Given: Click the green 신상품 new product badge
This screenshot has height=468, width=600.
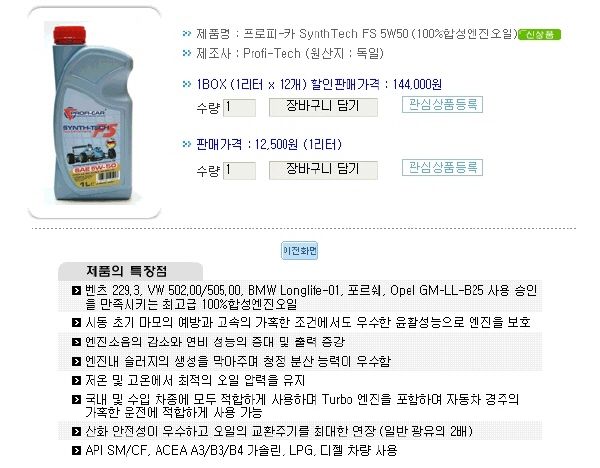Looking at the screenshot, I should click(539, 34).
